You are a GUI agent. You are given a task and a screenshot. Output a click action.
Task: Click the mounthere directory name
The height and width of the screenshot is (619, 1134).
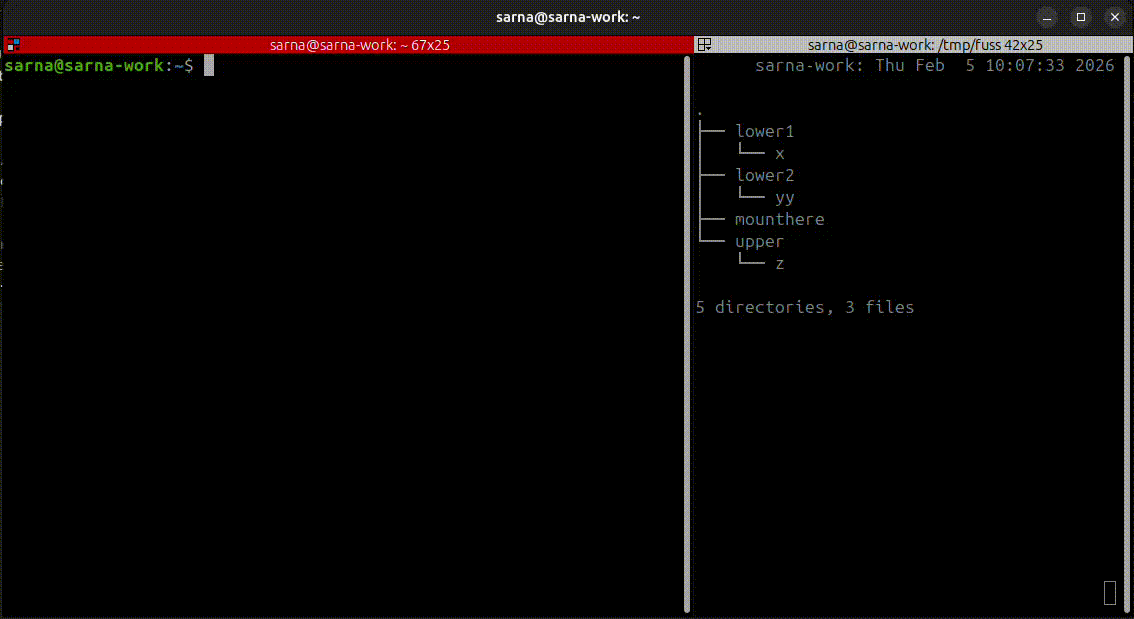coord(779,219)
